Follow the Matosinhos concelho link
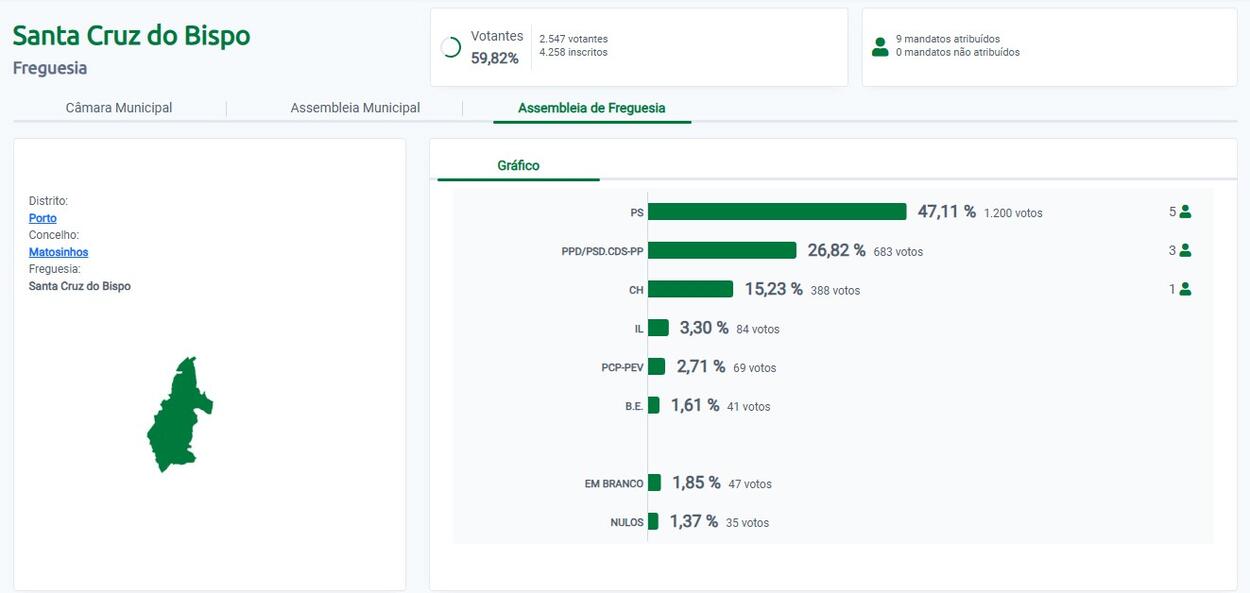The width and height of the screenshot is (1250, 593). [58, 252]
